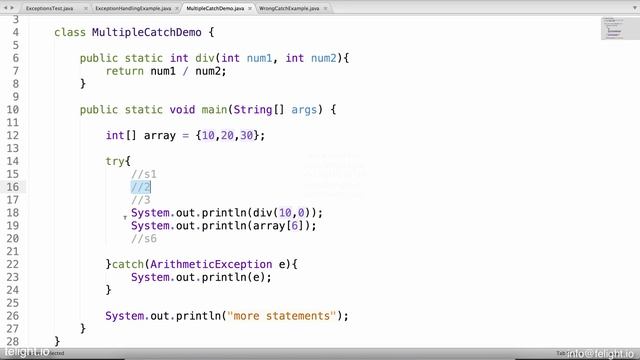Switch to the ExceptionsTest.java tab
This screenshot has height=360, width=640.
(49, 8)
